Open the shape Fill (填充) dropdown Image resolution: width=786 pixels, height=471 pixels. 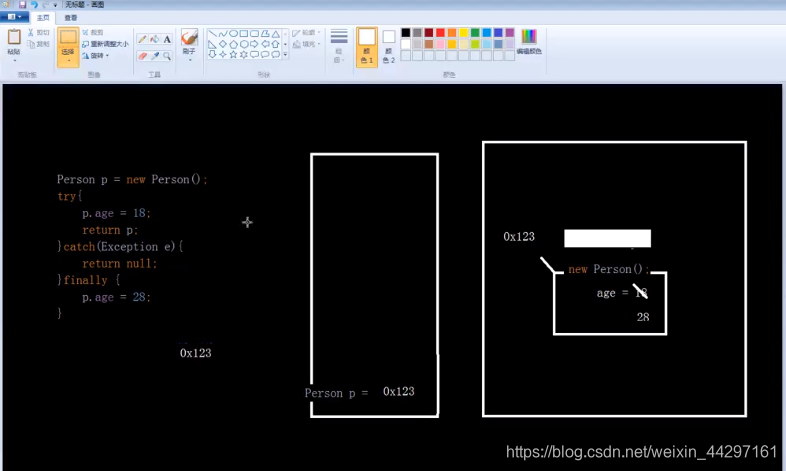[307, 44]
